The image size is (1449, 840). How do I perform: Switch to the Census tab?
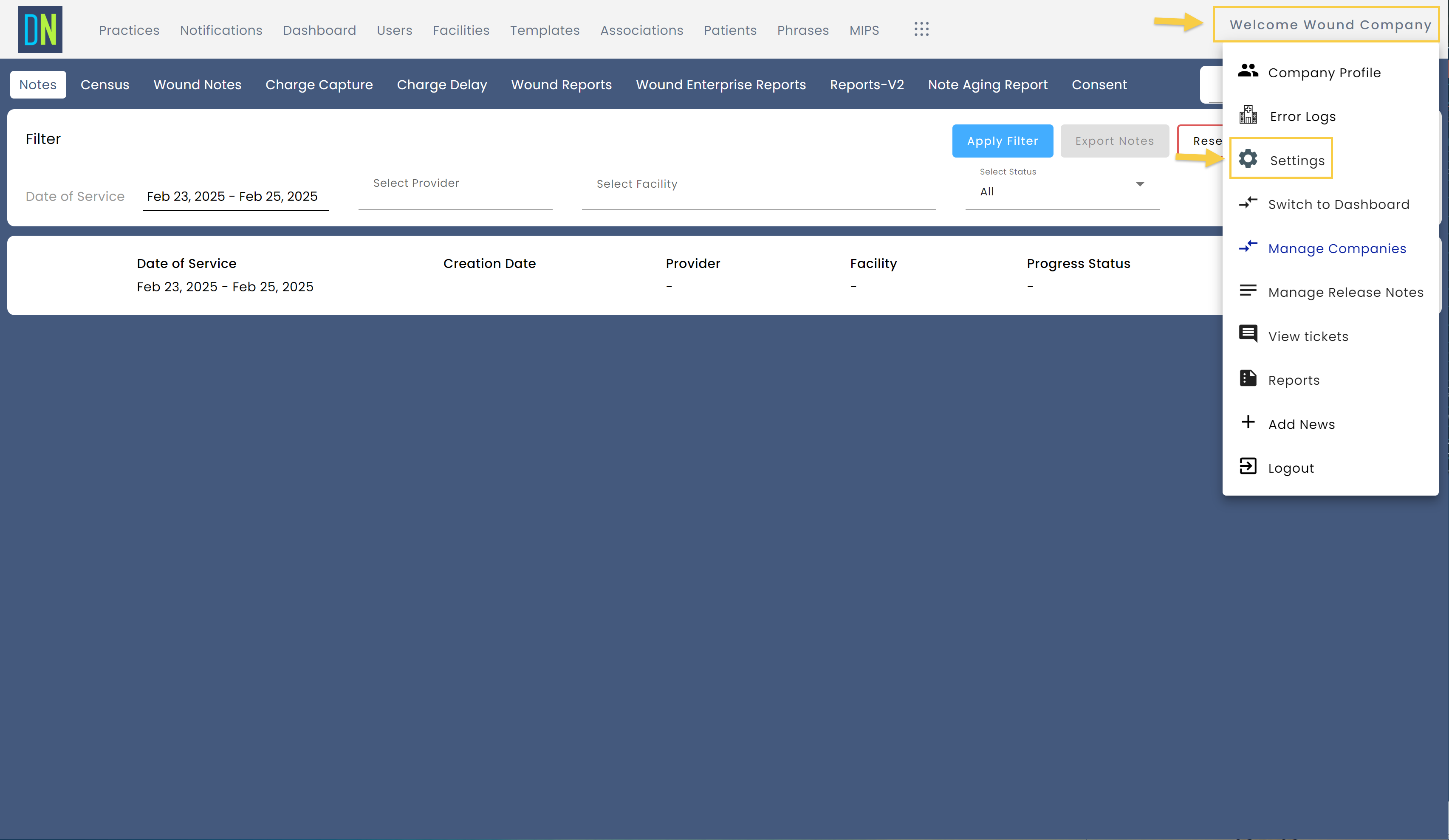tap(105, 85)
